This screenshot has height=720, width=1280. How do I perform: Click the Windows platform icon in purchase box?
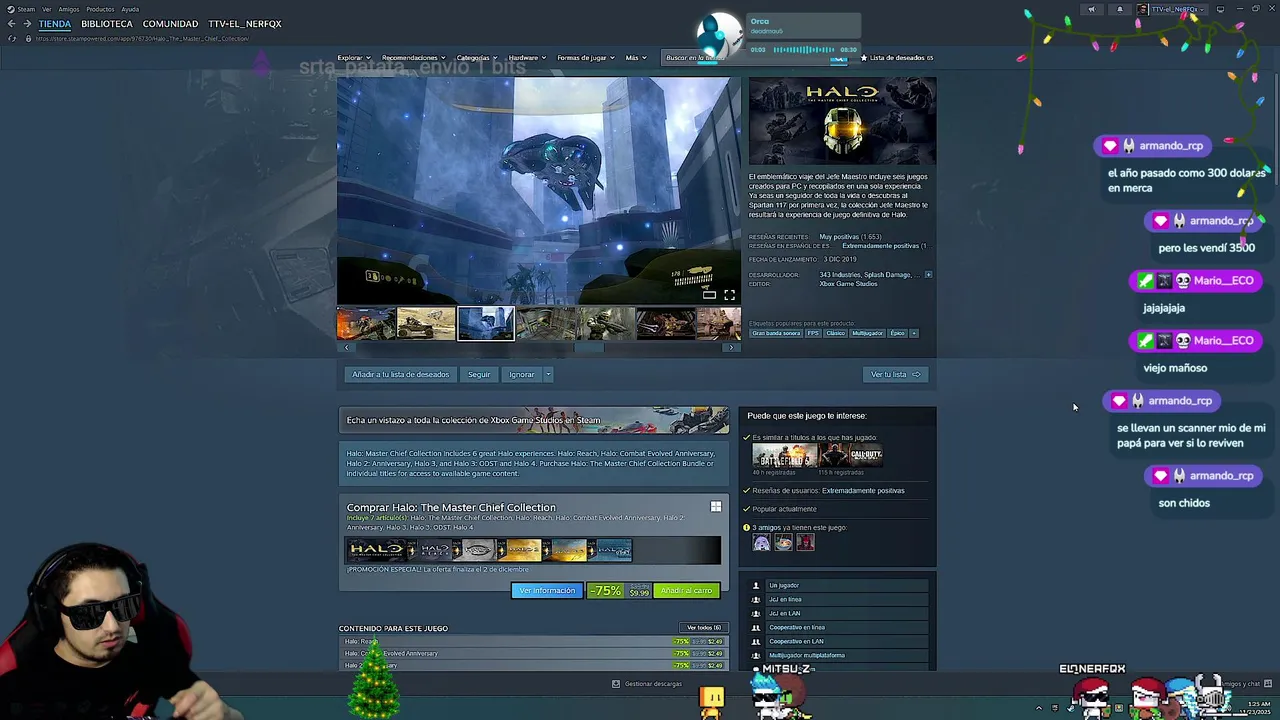(x=716, y=507)
